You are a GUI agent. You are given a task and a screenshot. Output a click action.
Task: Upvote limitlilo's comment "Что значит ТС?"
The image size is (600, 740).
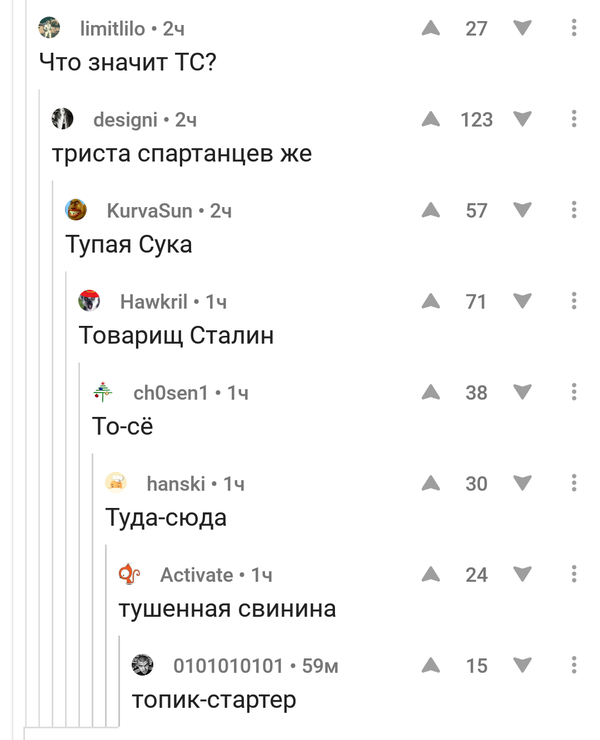[x=431, y=29]
